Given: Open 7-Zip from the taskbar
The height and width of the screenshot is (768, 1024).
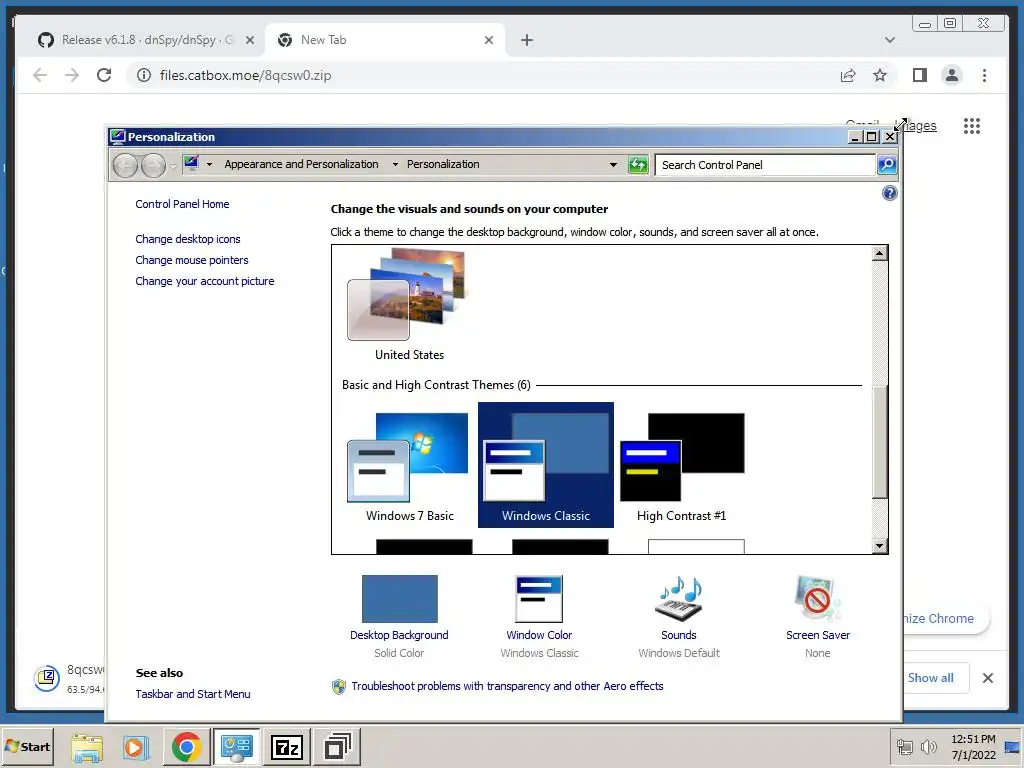Looking at the screenshot, I should pyautogui.click(x=286, y=747).
